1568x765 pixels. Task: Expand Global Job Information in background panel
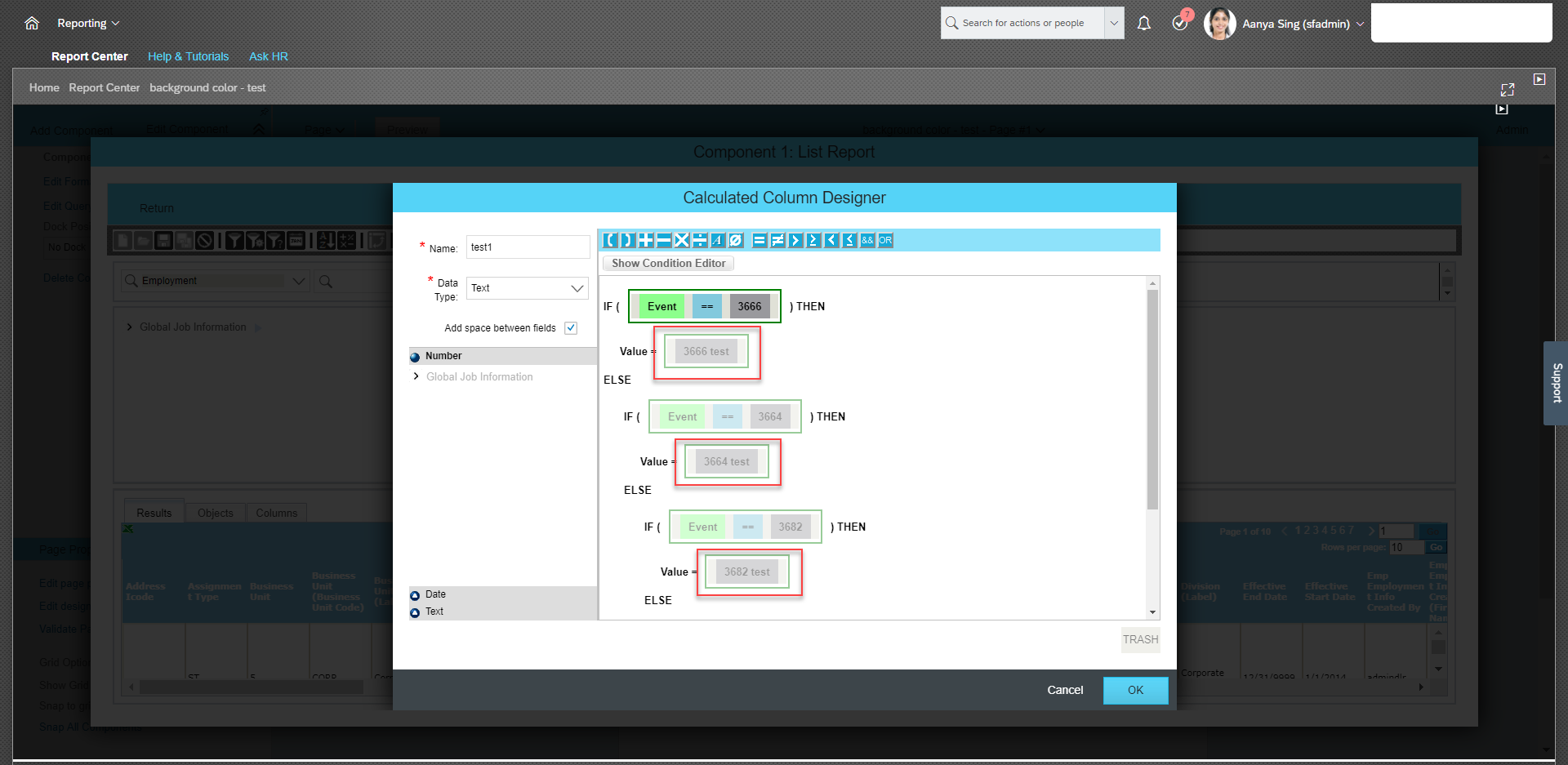click(x=129, y=327)
